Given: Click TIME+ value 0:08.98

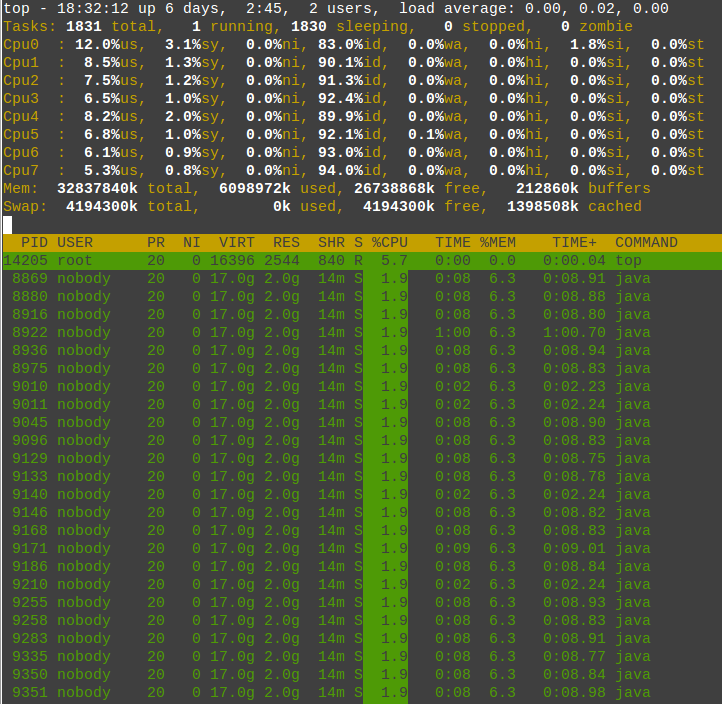Looking at the screenshot, I should (574, 692).
